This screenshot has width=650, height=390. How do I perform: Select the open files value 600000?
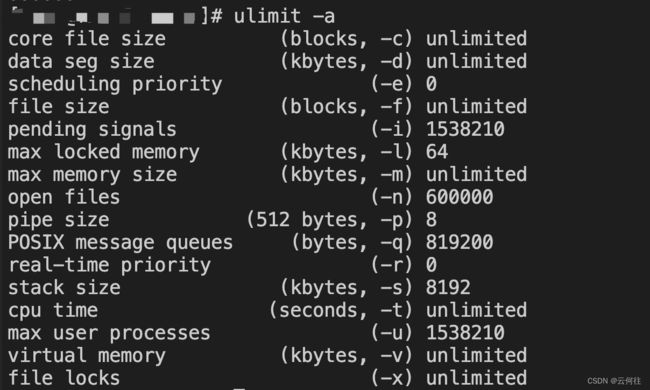click(x=459, y=197)
